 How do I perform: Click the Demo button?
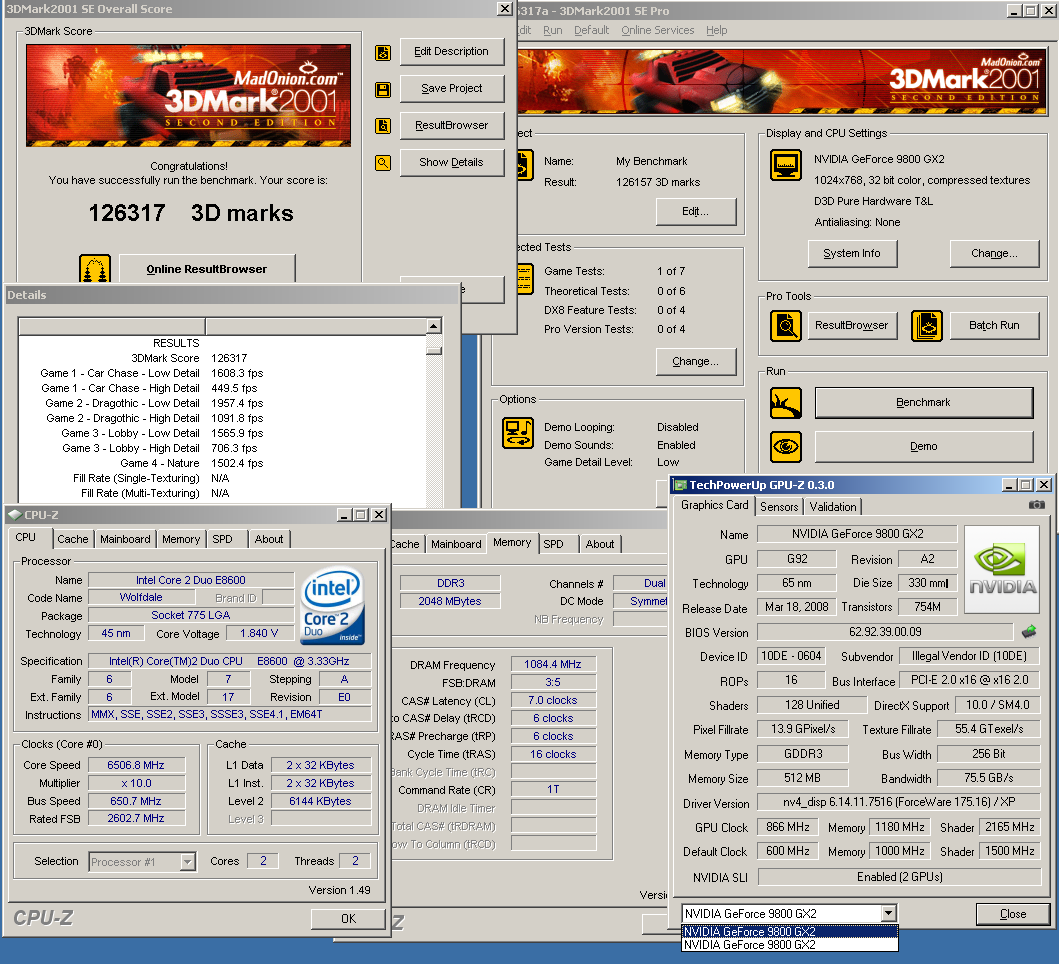pos(923,447)
